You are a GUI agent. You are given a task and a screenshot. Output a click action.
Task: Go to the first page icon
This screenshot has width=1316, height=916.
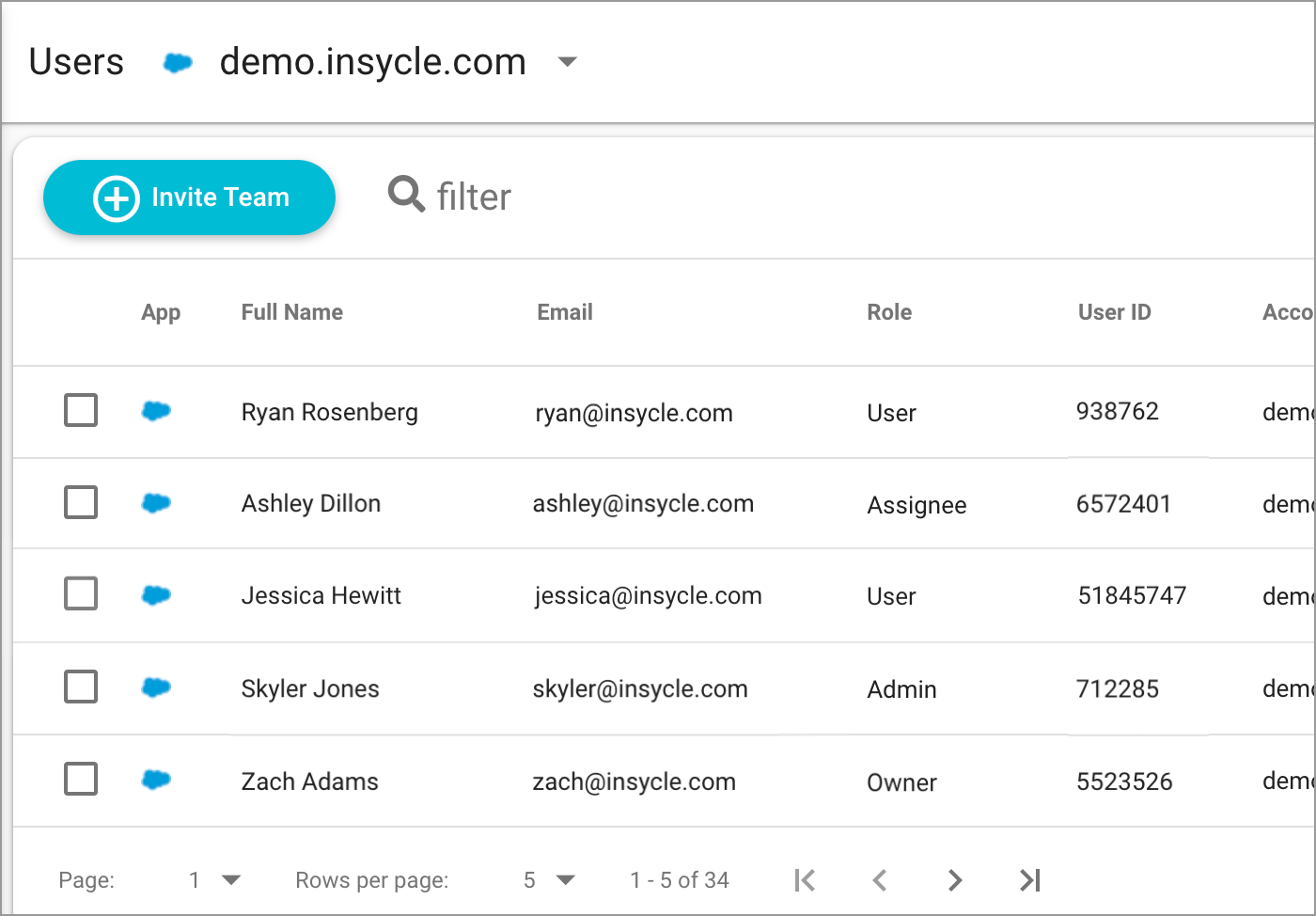(805, 880)
